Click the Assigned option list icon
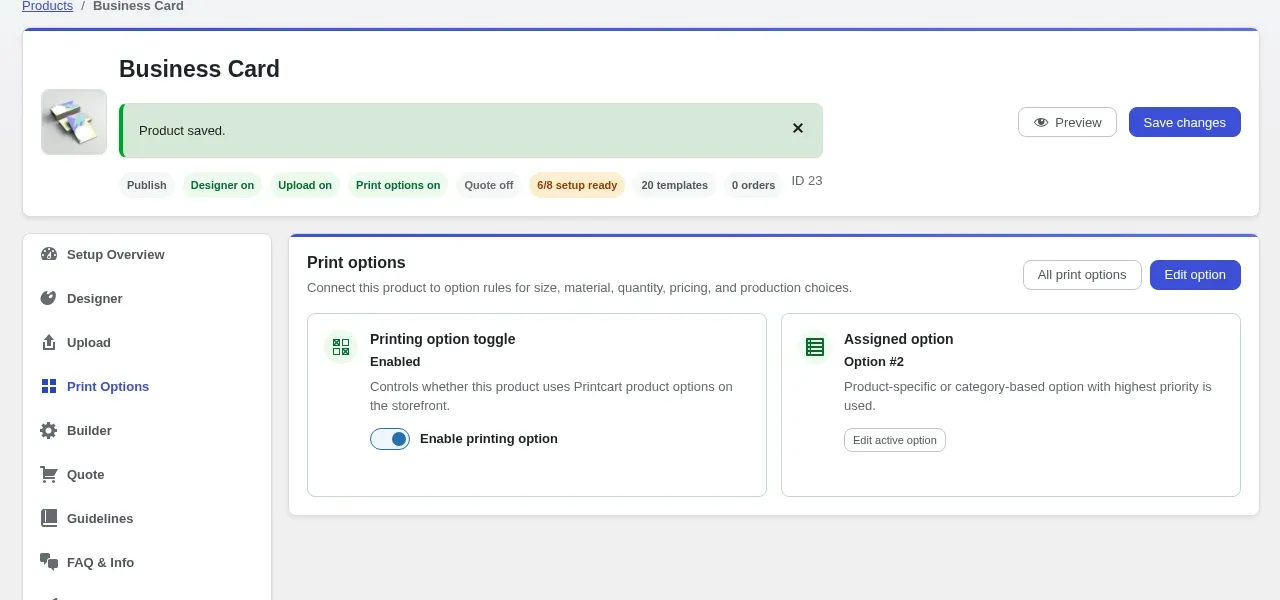1280x600 pixels. click(815, 347)
